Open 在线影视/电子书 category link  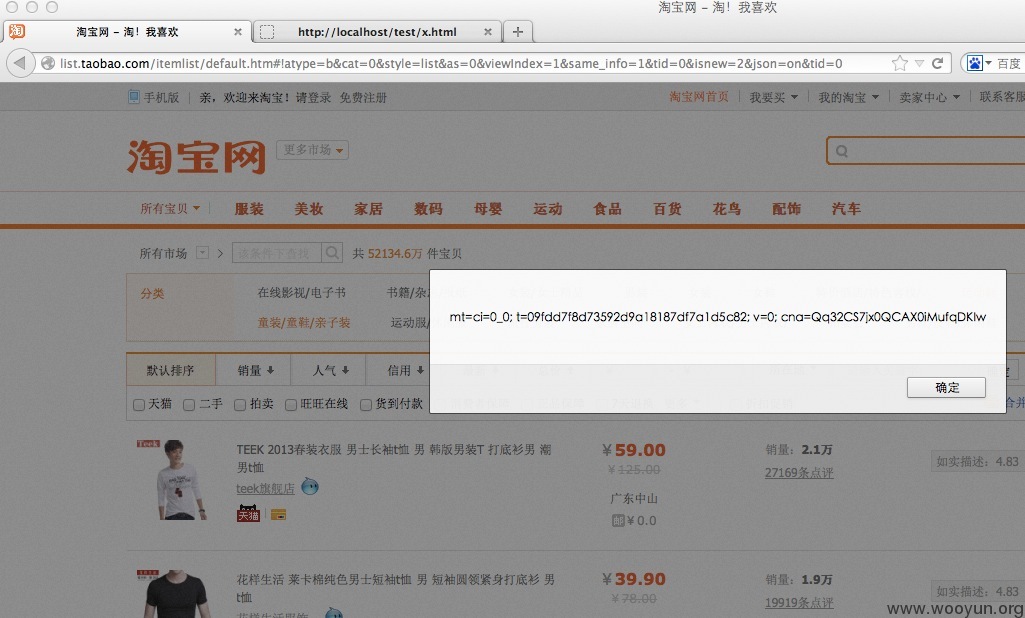(301, 292)
